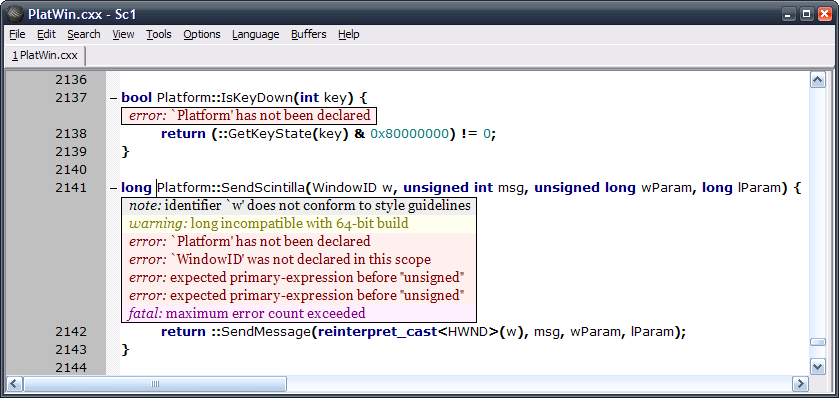Click line number 2139 in margin
The height and width of the screenshot is (398, 839).
pyautogui.click(x=71, y=152)
